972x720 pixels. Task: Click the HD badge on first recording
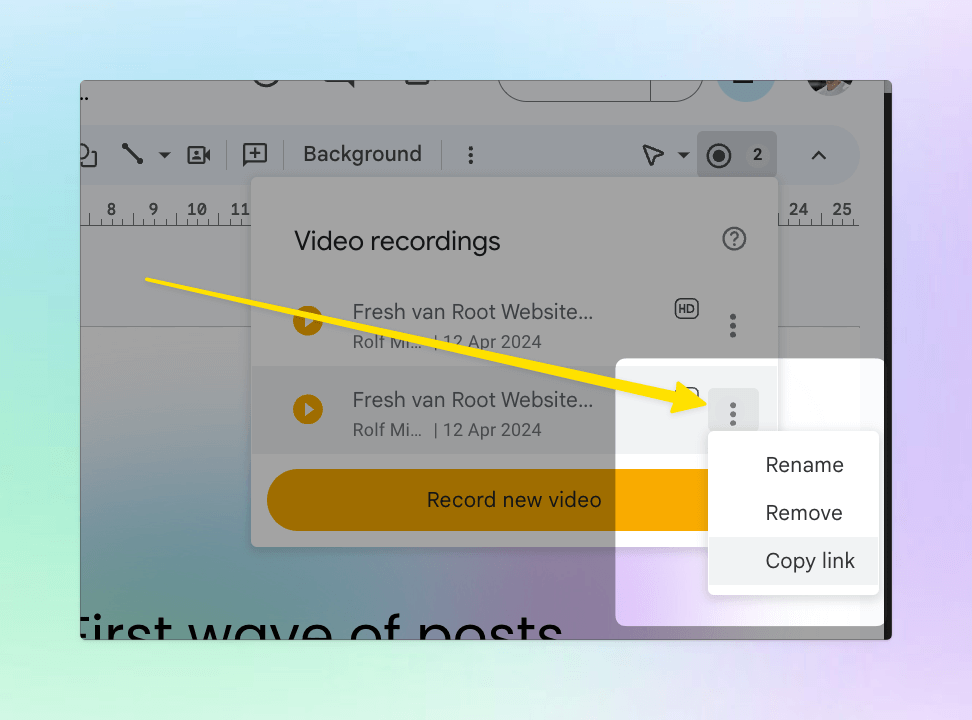point(686,309)
